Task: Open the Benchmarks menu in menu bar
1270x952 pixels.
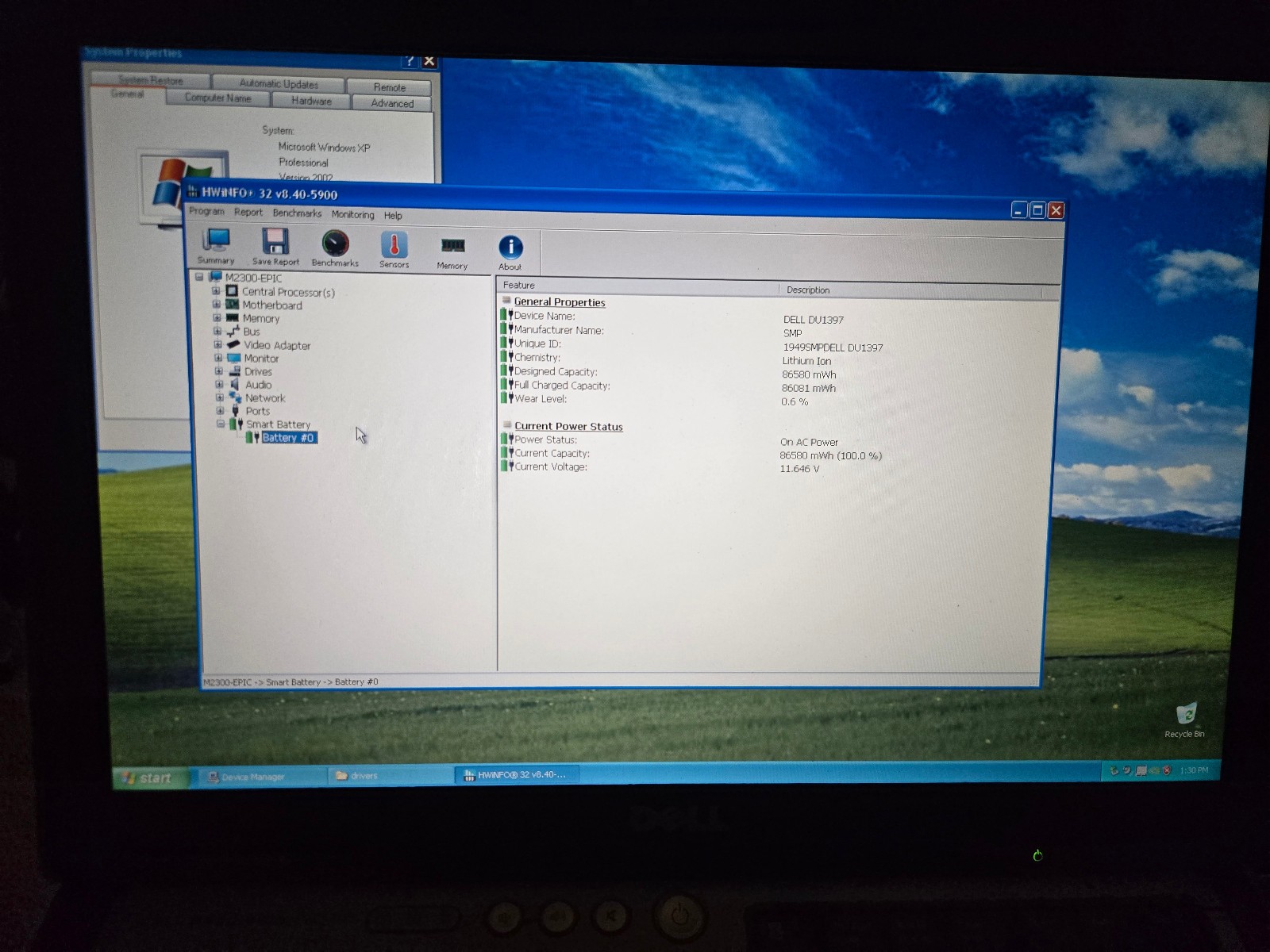Action: pos(297,213)
